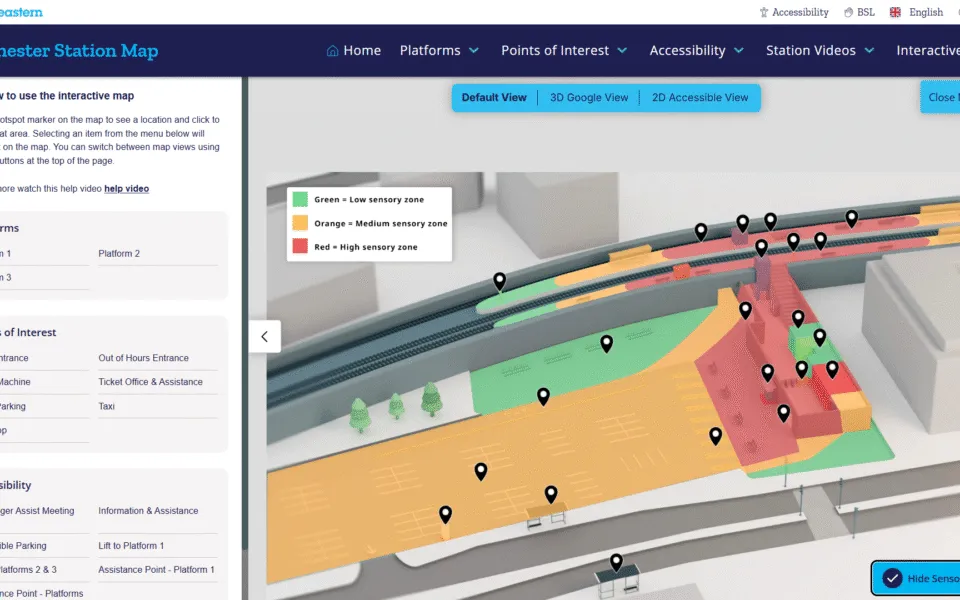
Task: Select Information & Assistance
Action: point(148,511)
